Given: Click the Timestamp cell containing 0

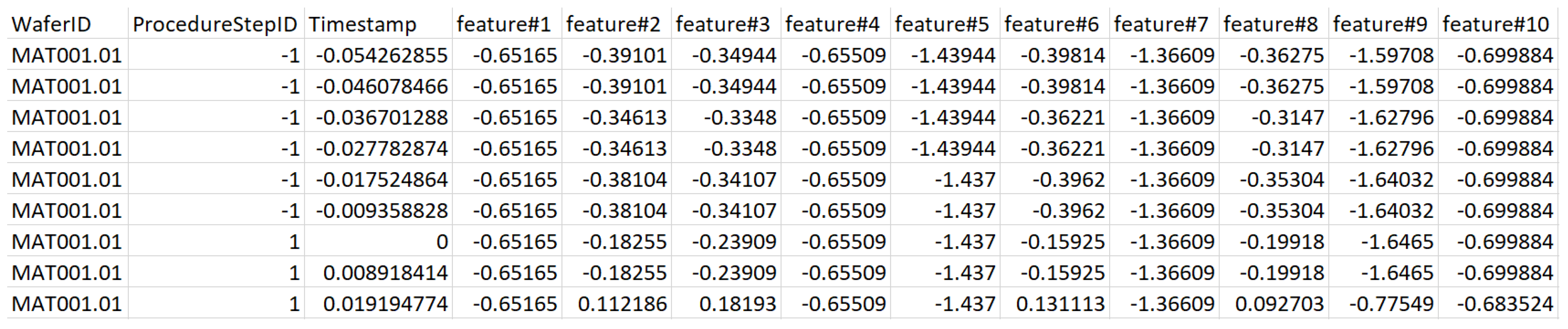Looking at the screenshot, I should [378, 242].
